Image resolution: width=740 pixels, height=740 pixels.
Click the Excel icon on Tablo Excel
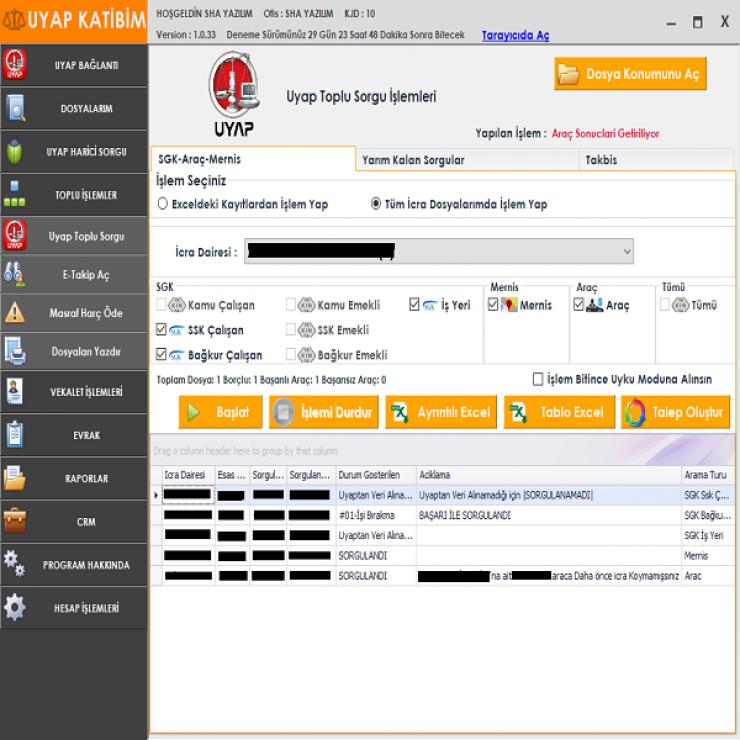pos(518,412)
